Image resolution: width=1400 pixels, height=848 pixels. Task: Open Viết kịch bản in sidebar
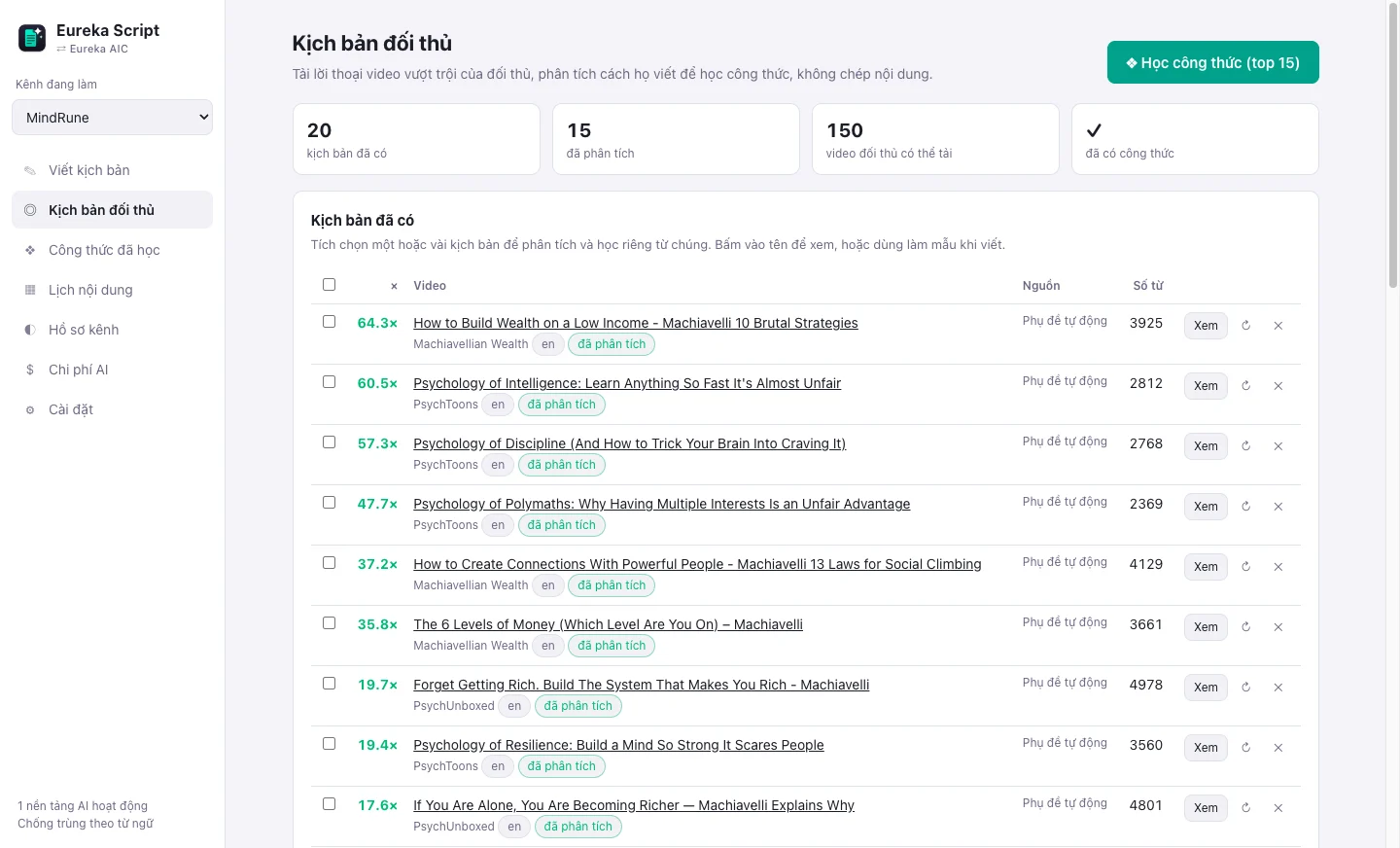[112, 170]
